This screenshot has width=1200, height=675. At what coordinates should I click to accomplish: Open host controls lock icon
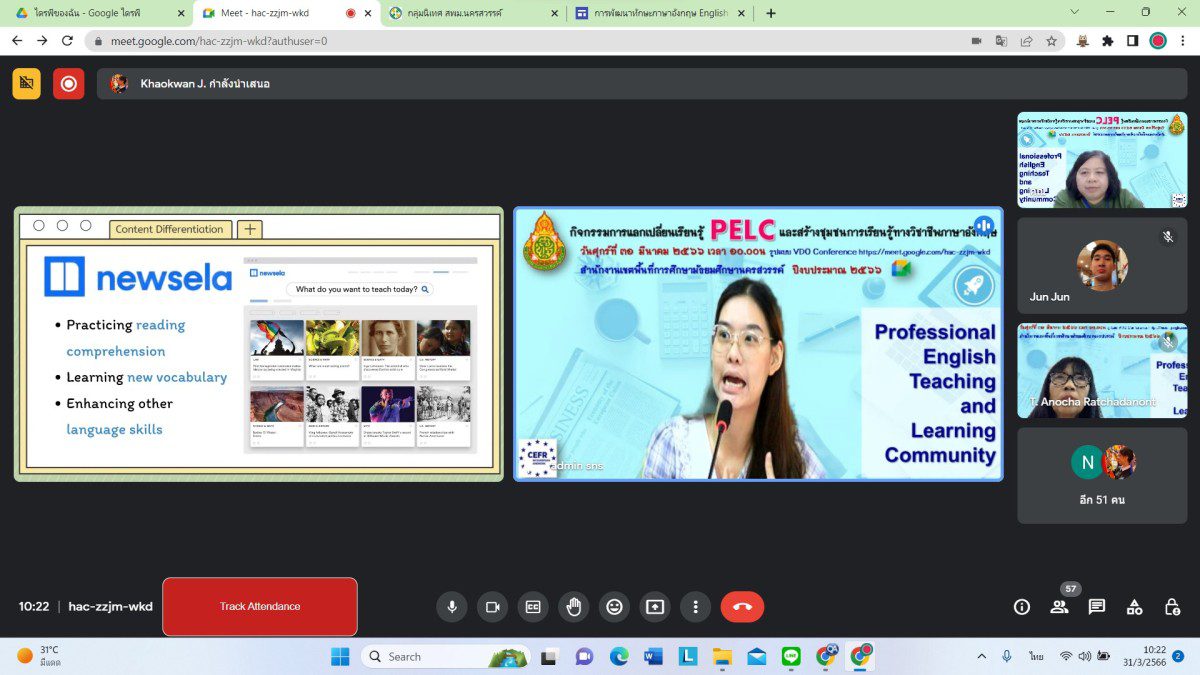point(1172,606)
